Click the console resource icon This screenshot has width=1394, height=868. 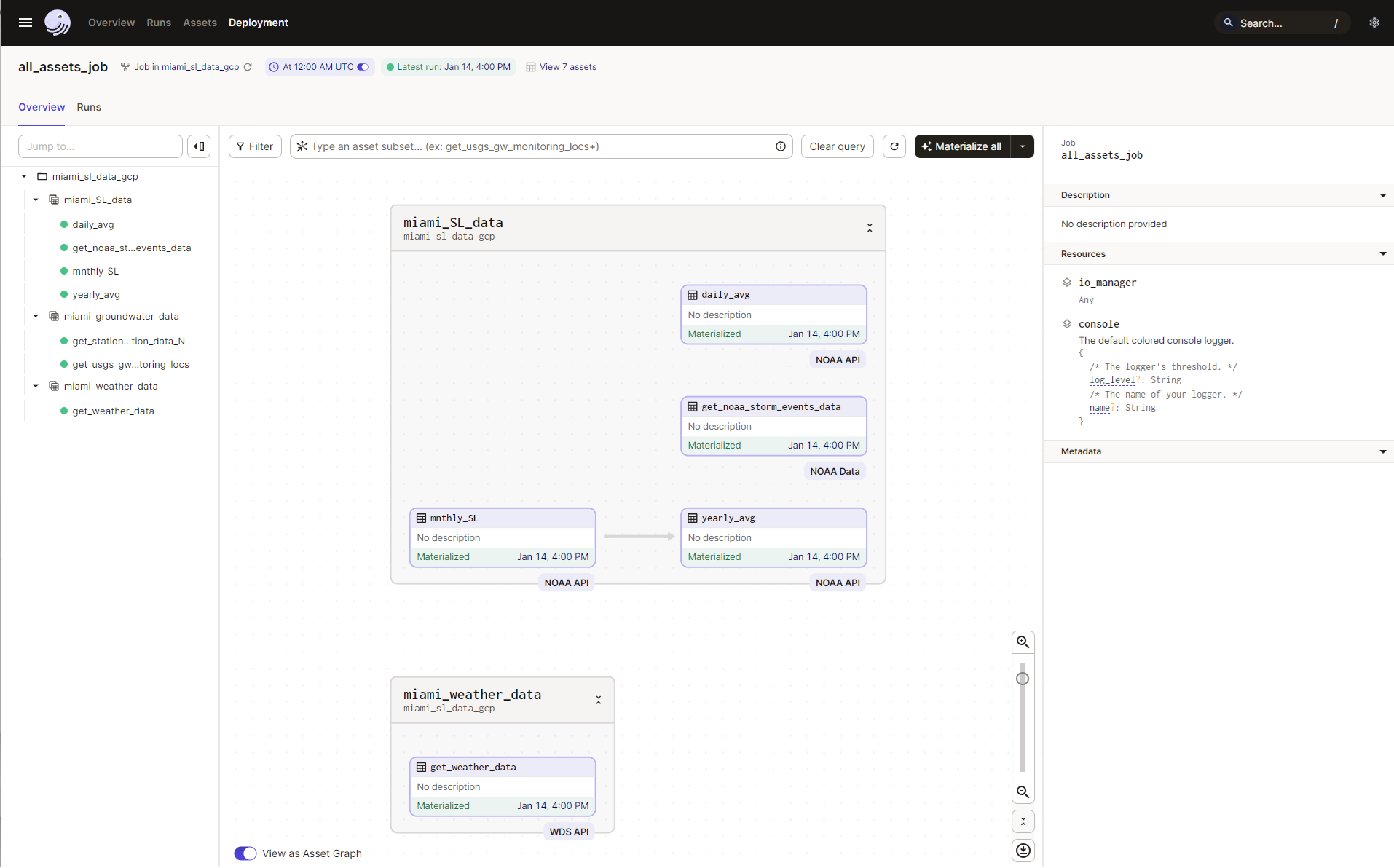click(x=1067, y=324)
